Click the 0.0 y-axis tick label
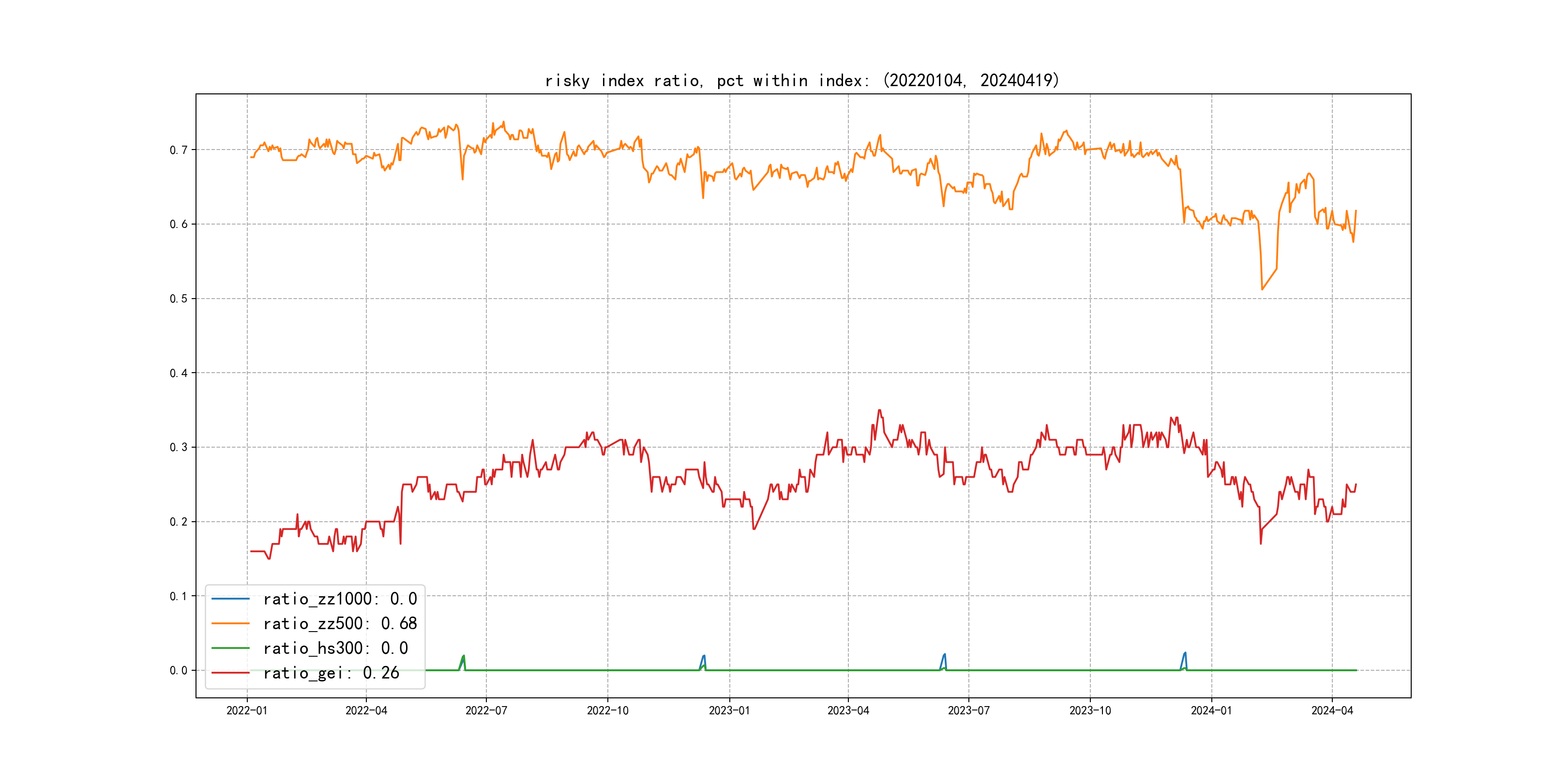Screen dimensions: 1568x784 [179, 670]
